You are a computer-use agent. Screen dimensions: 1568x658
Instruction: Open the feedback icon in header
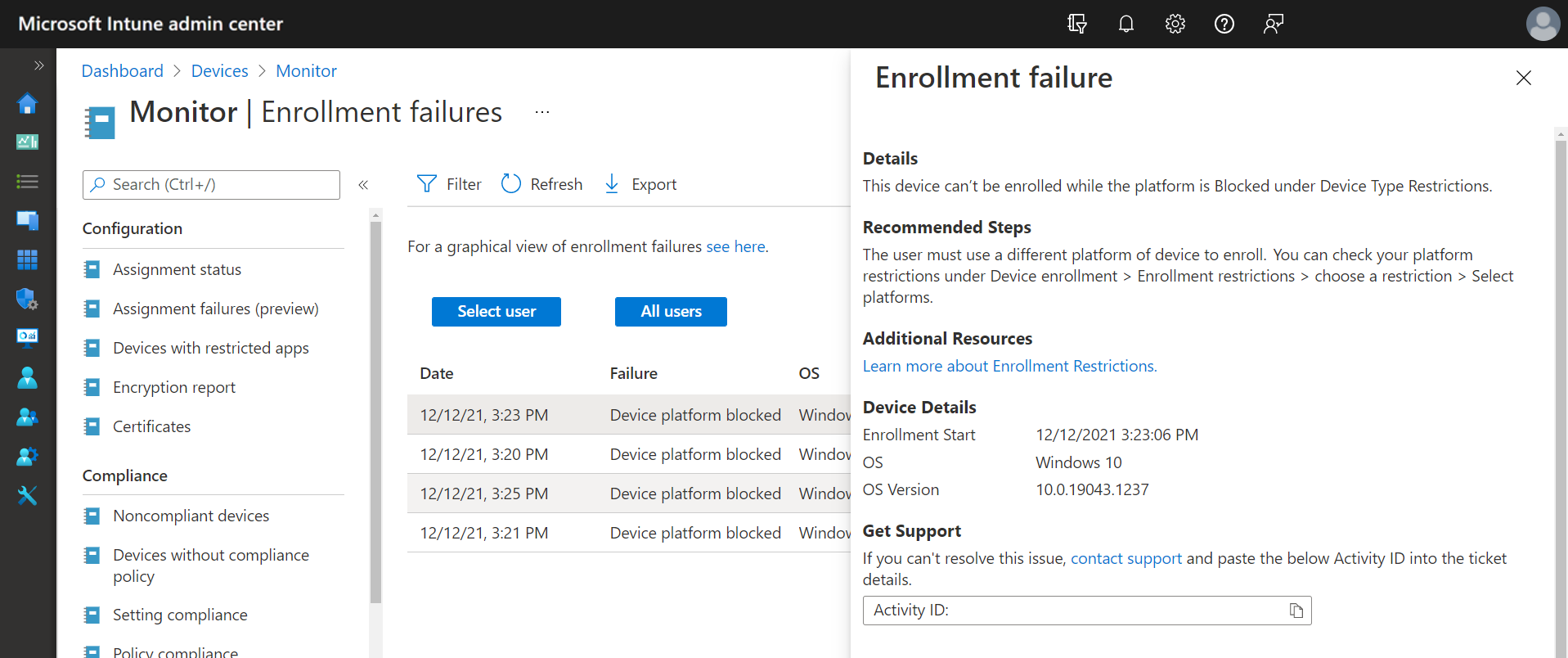point(1273,24)
